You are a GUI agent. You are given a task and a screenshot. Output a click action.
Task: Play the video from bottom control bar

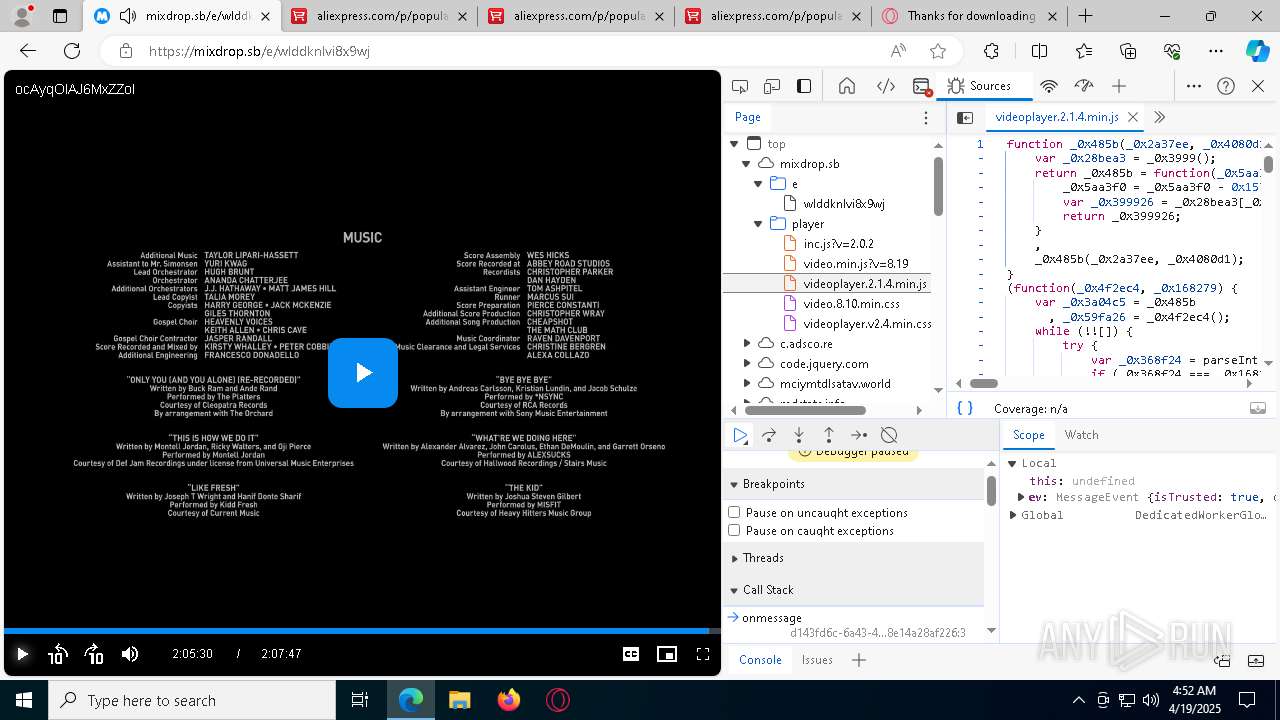[21, 654]
